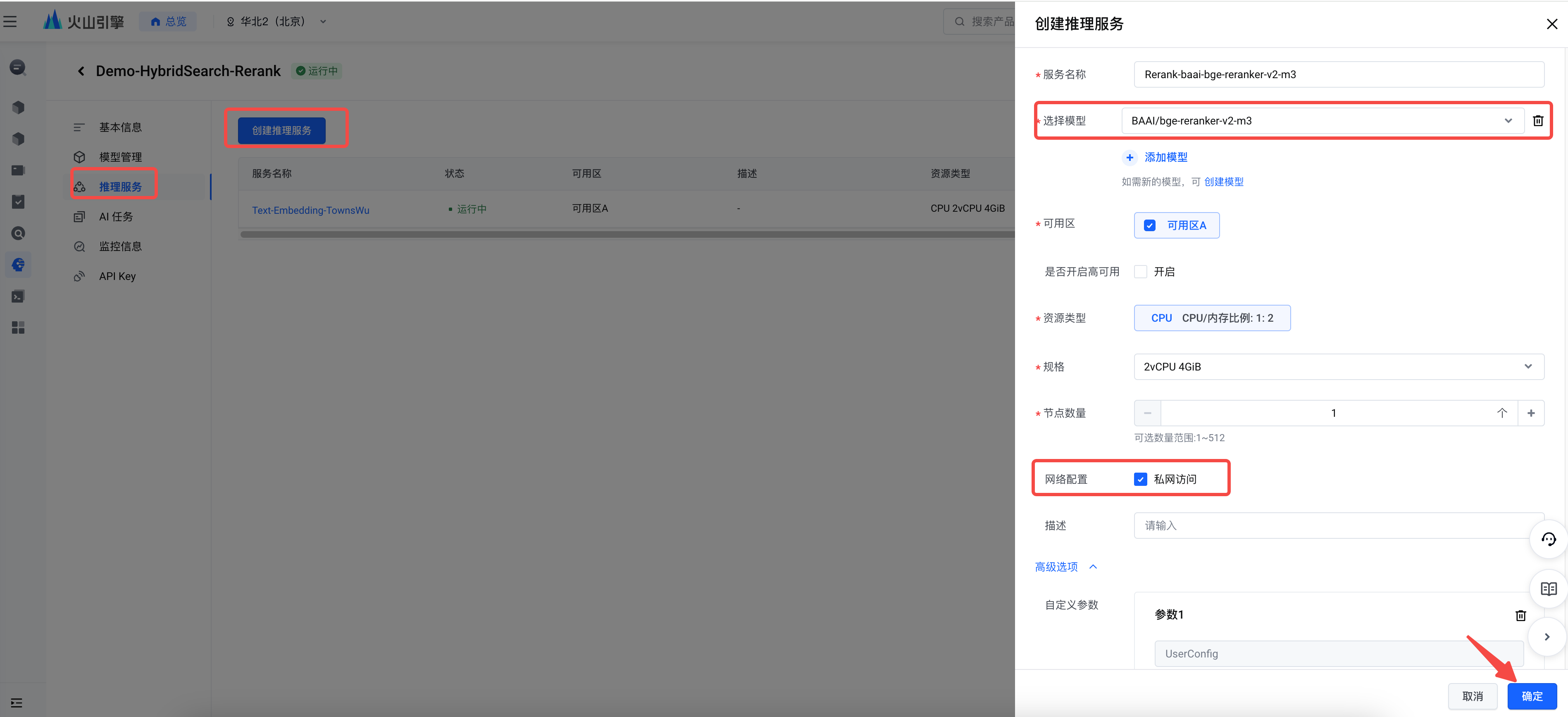Click the 总览 overview button

point(168,22)
